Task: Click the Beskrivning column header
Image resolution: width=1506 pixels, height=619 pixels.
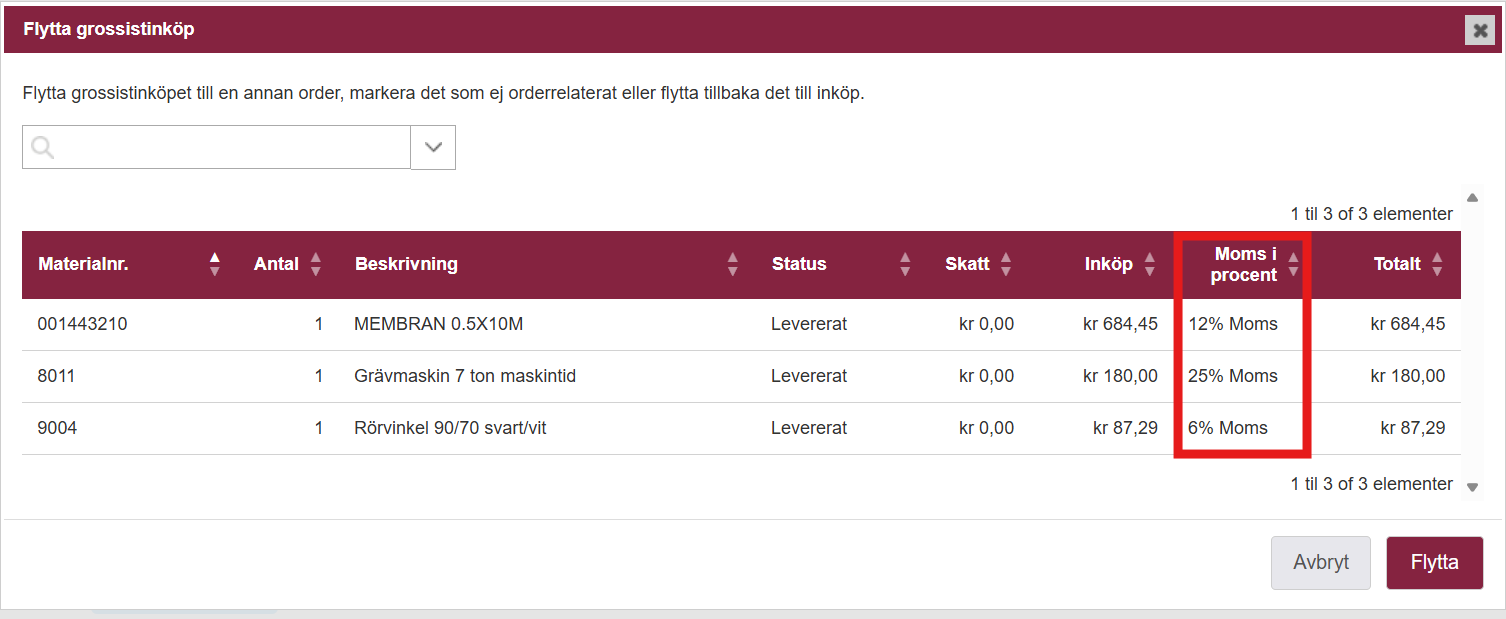Action: [x=406, y=264]
